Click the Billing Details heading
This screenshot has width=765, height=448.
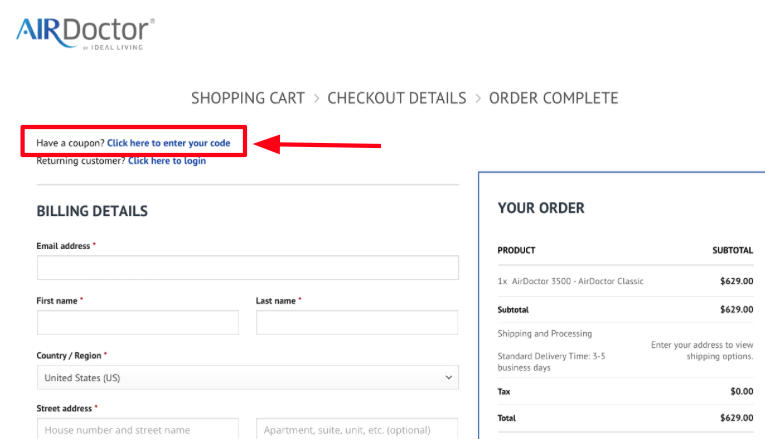tap(92, 211)
